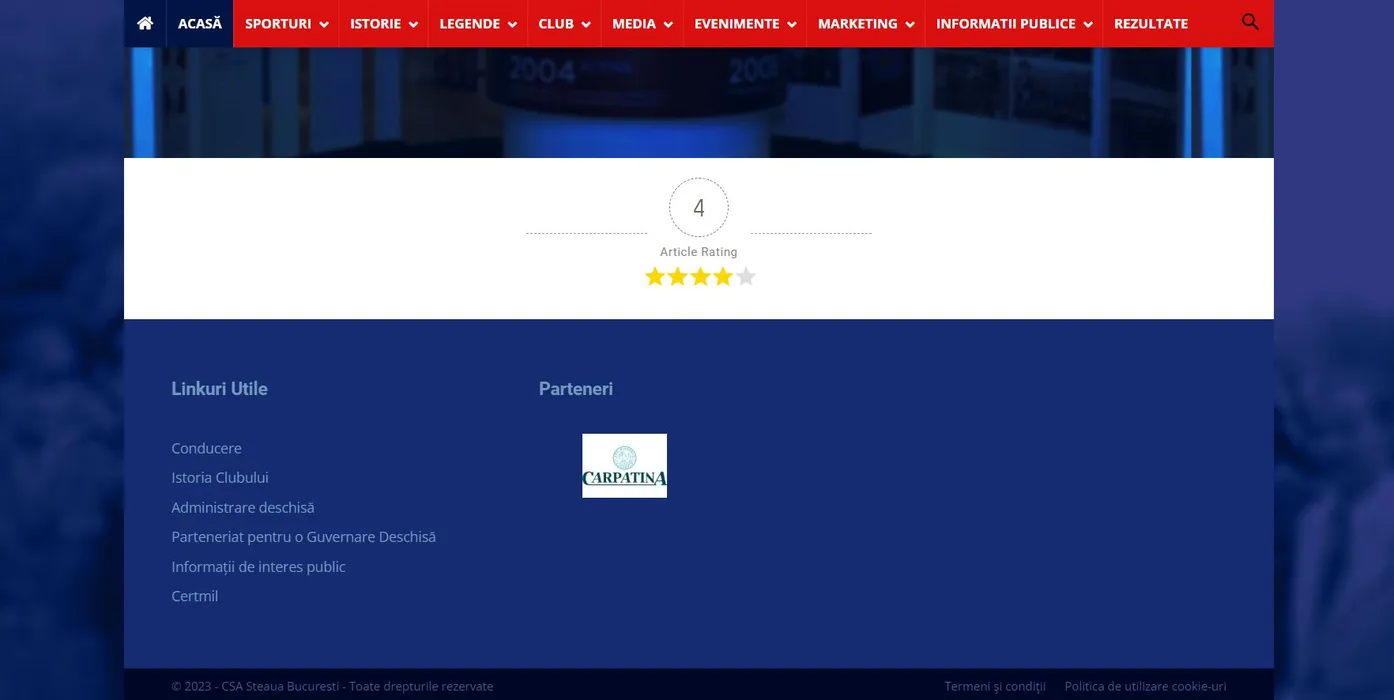Open the search magnifier icon
The image size is (1394, 700).
(1249, 22)
